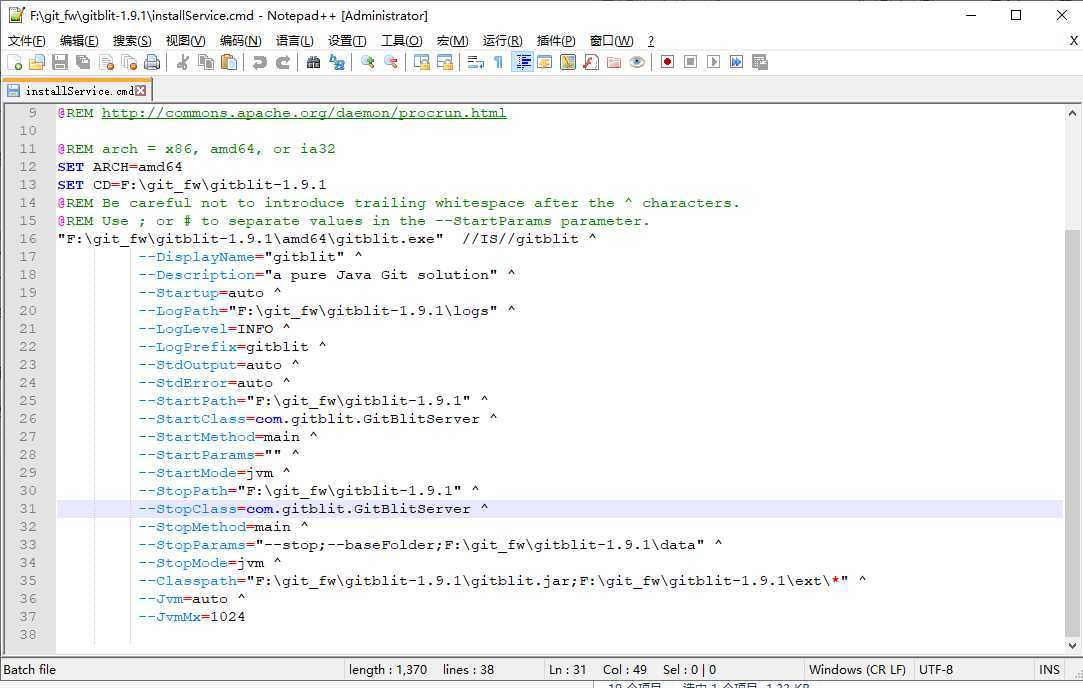Viewport: 1083px width, 688px height.
Task: Click the Save All icon
Action: coord(83,62)
